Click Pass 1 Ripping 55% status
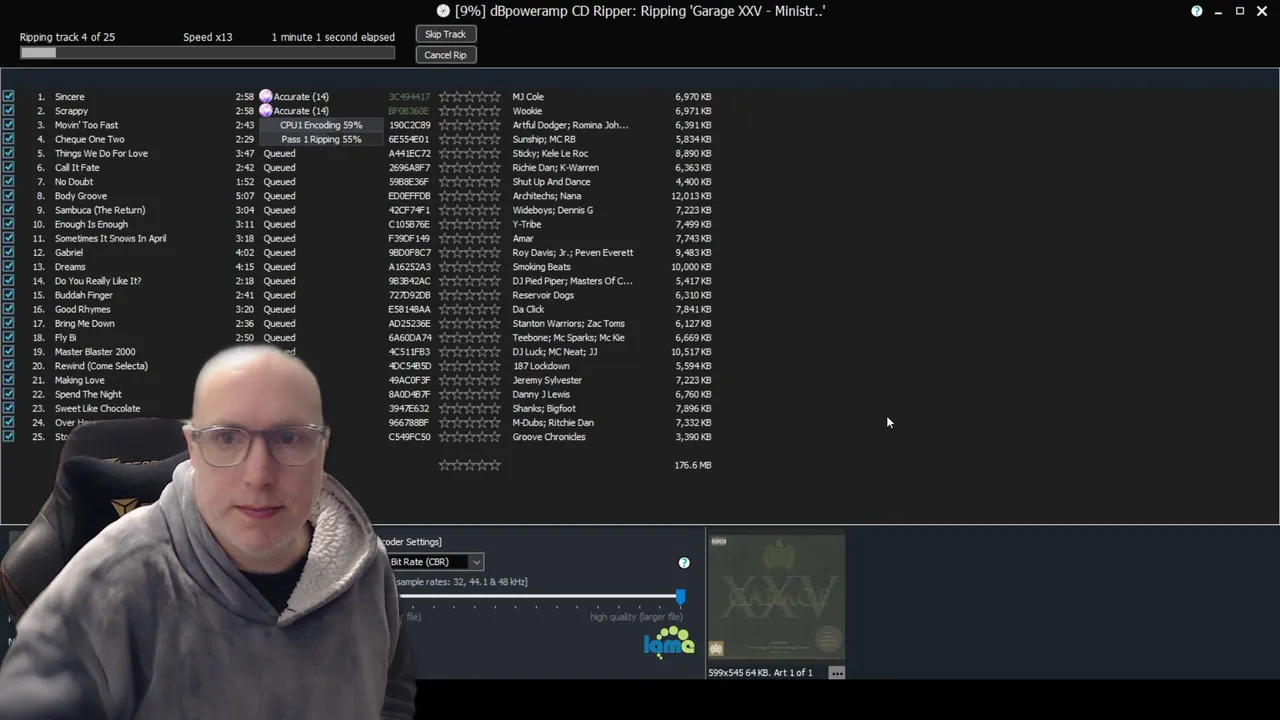Image resolution: width=1280 pixels, height=720 pixels. click(321, 139)
